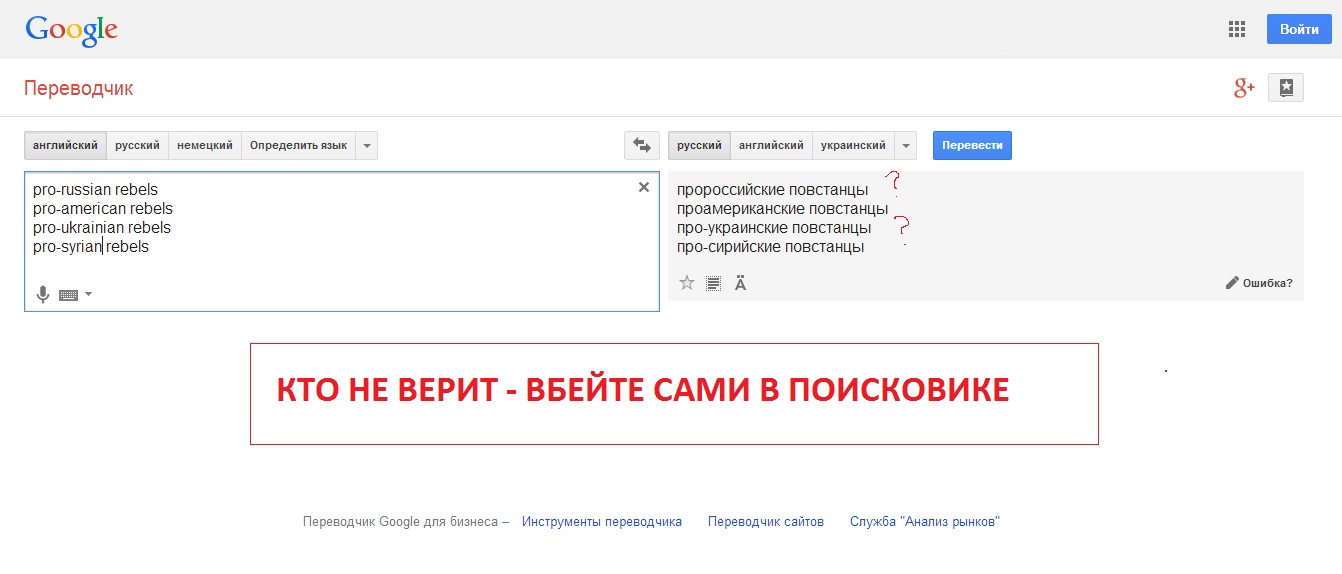Click the Войти sign-in button
The width and height of the screenshot is (1342, 574).
click(x=1299, y=29)
